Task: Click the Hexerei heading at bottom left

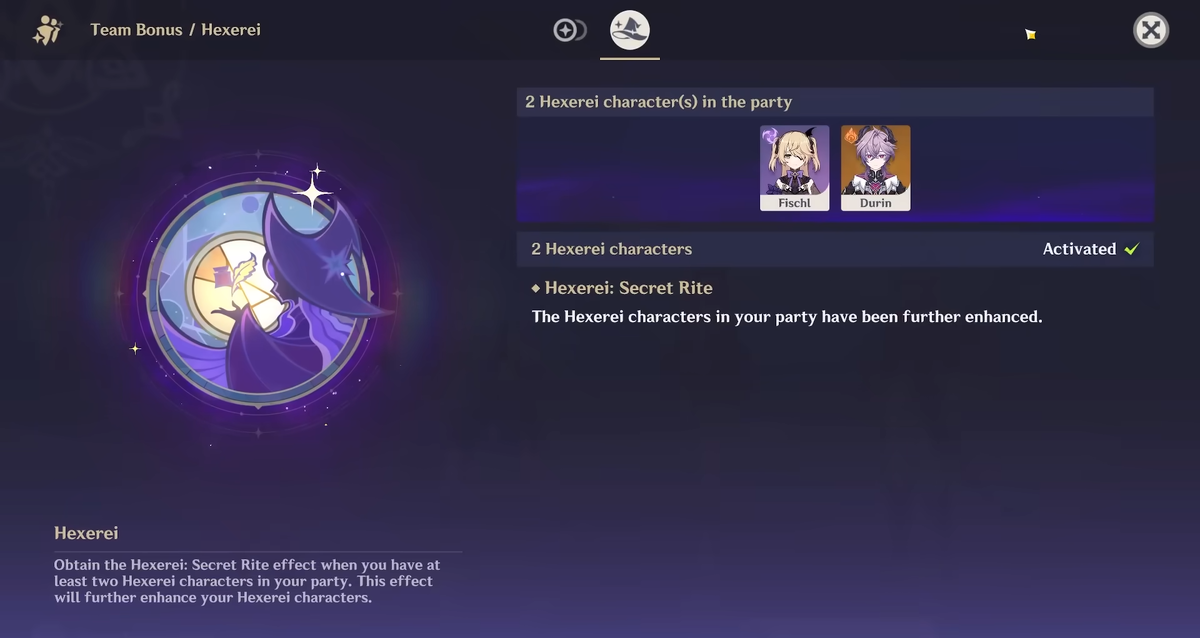Action: pos(86,533)
